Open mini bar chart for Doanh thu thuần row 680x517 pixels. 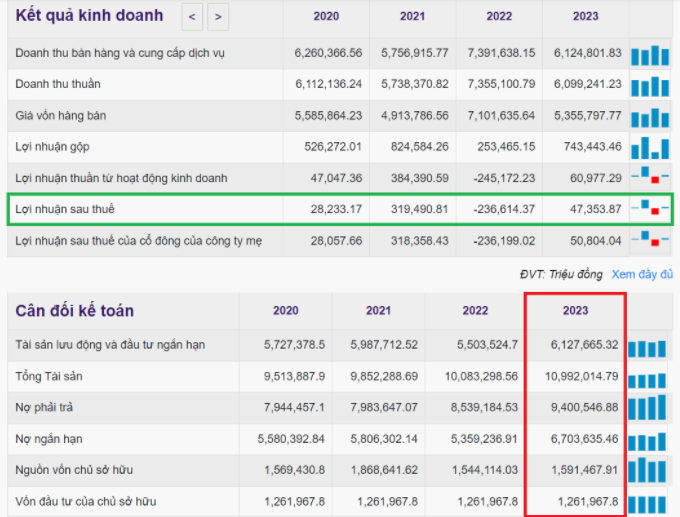click(x=650, y=86)
